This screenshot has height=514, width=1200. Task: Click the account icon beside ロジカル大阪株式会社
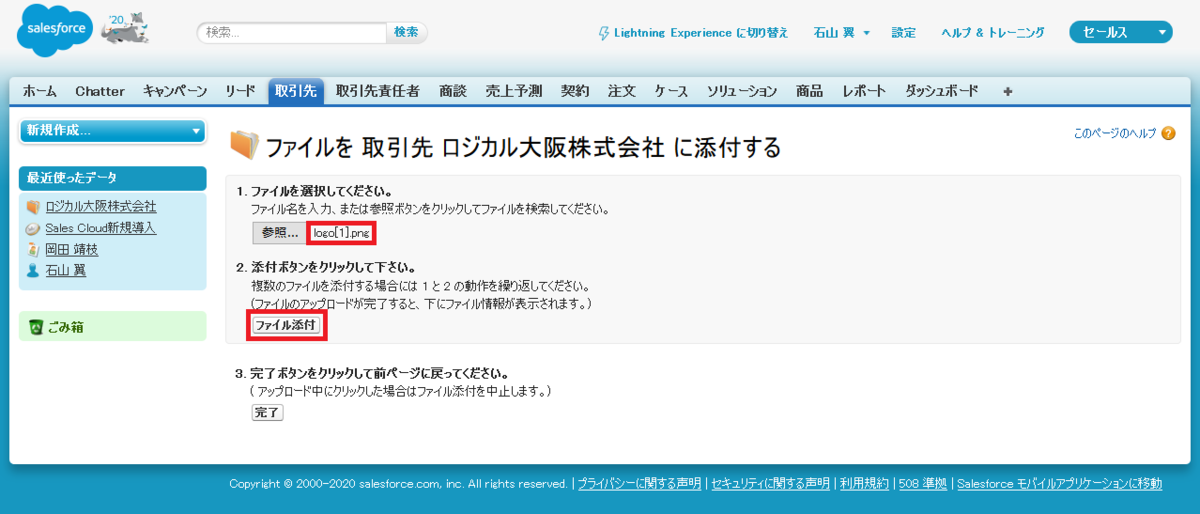(33, 207)
